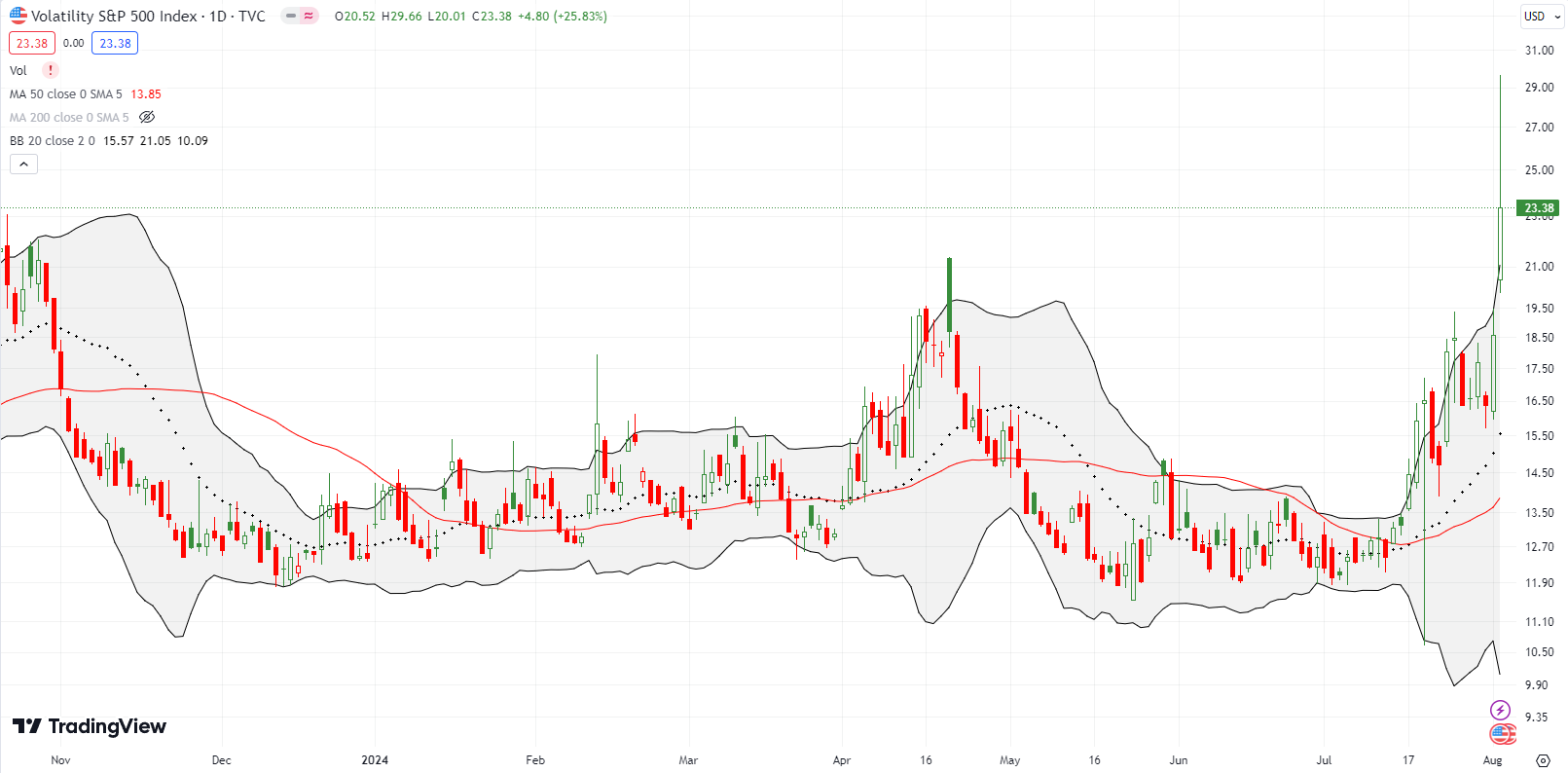Select the MA 200 close indicator legend
This screenshot has width=1568, height=773.
[69, 118]
